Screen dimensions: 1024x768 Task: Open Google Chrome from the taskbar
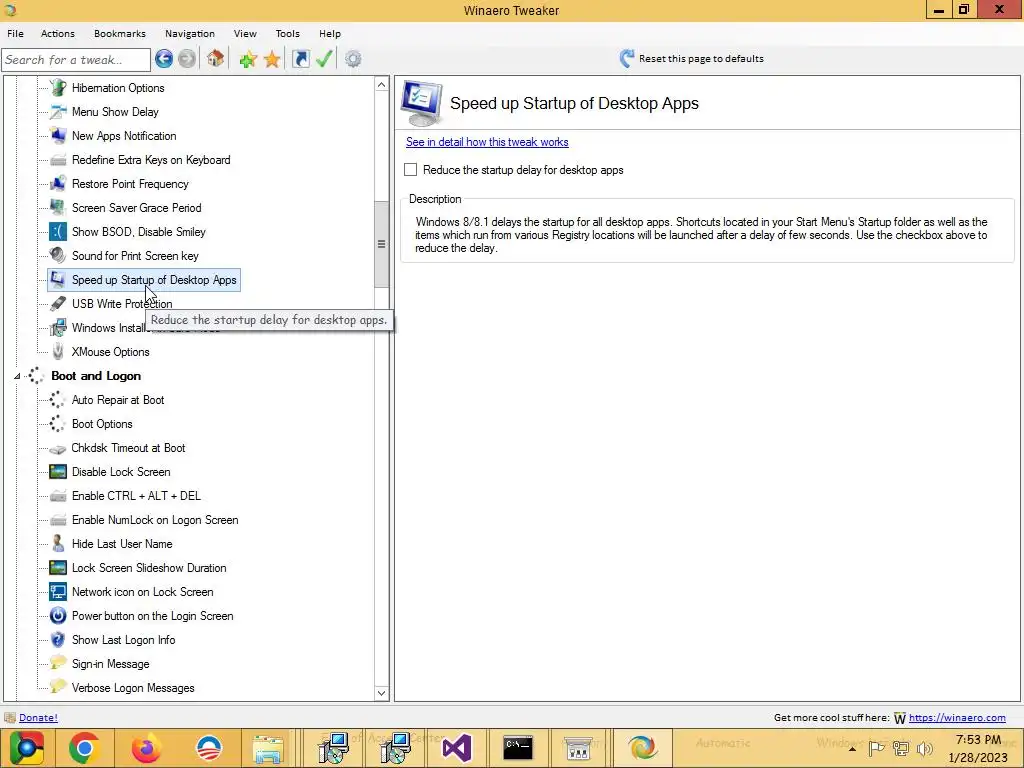pyautogui.click(x=84, y=748)
